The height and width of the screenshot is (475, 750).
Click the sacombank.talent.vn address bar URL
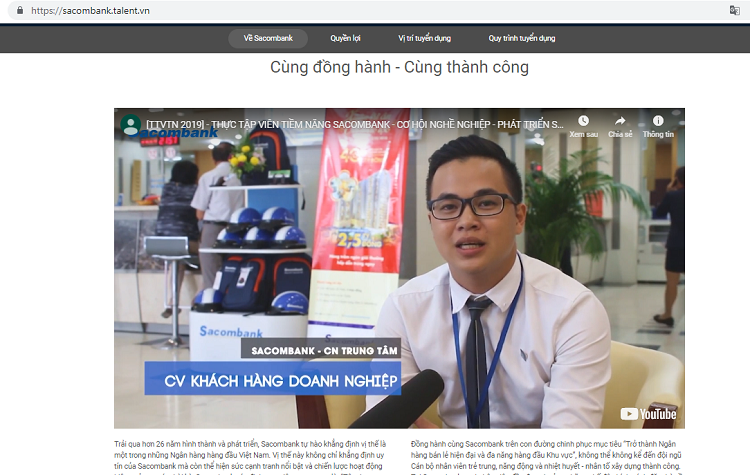90,11
